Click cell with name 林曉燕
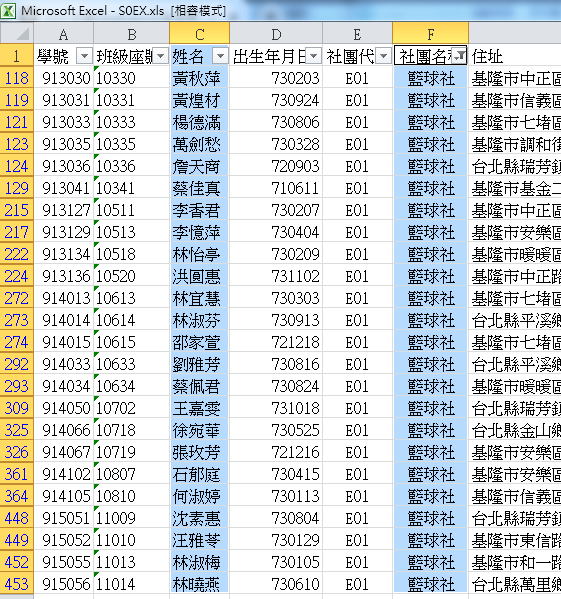Viewport: 561px width, 599px height. (200, 584)
